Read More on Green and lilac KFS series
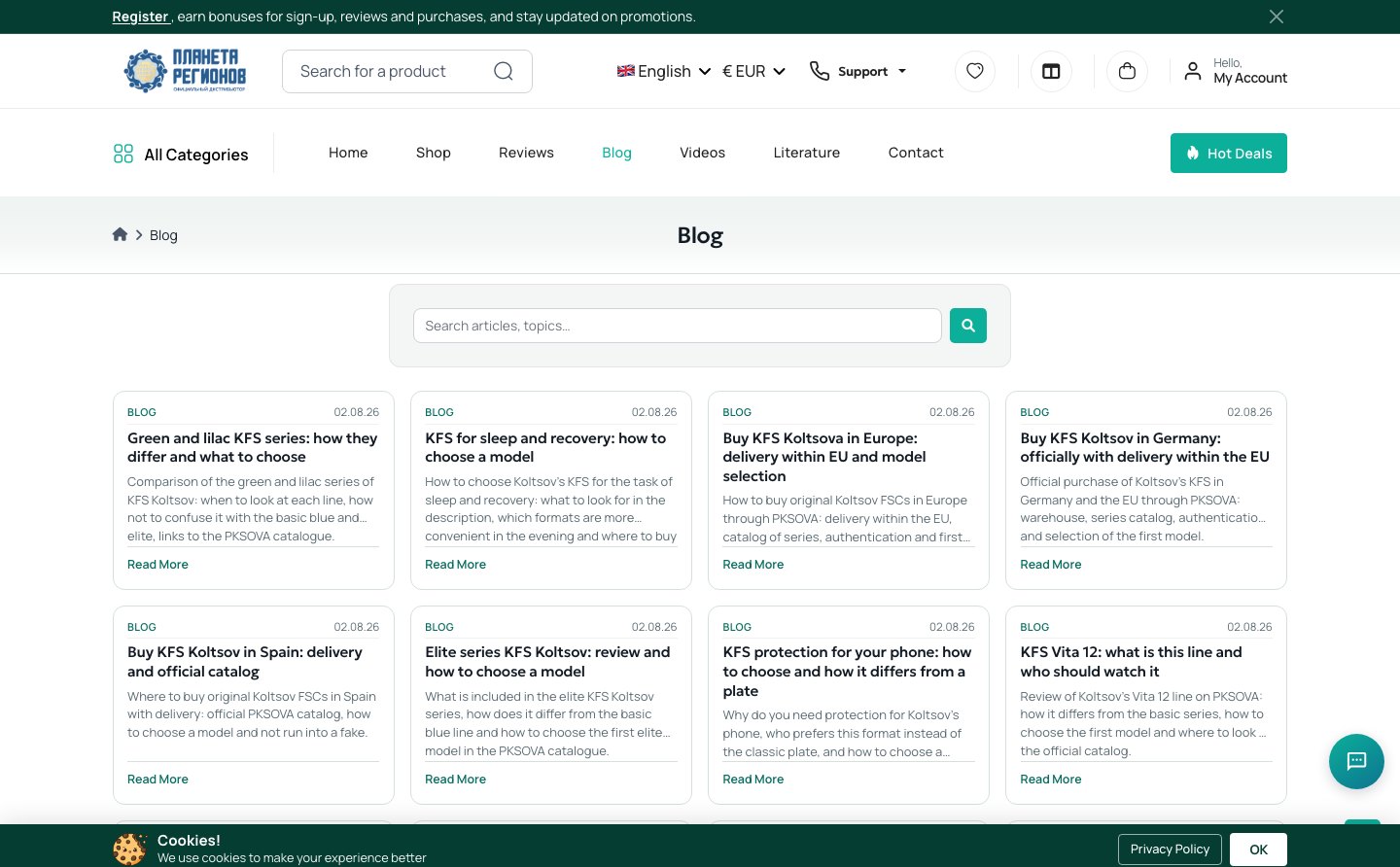Viewport: 1400px width, 867px height. (157, 565)
